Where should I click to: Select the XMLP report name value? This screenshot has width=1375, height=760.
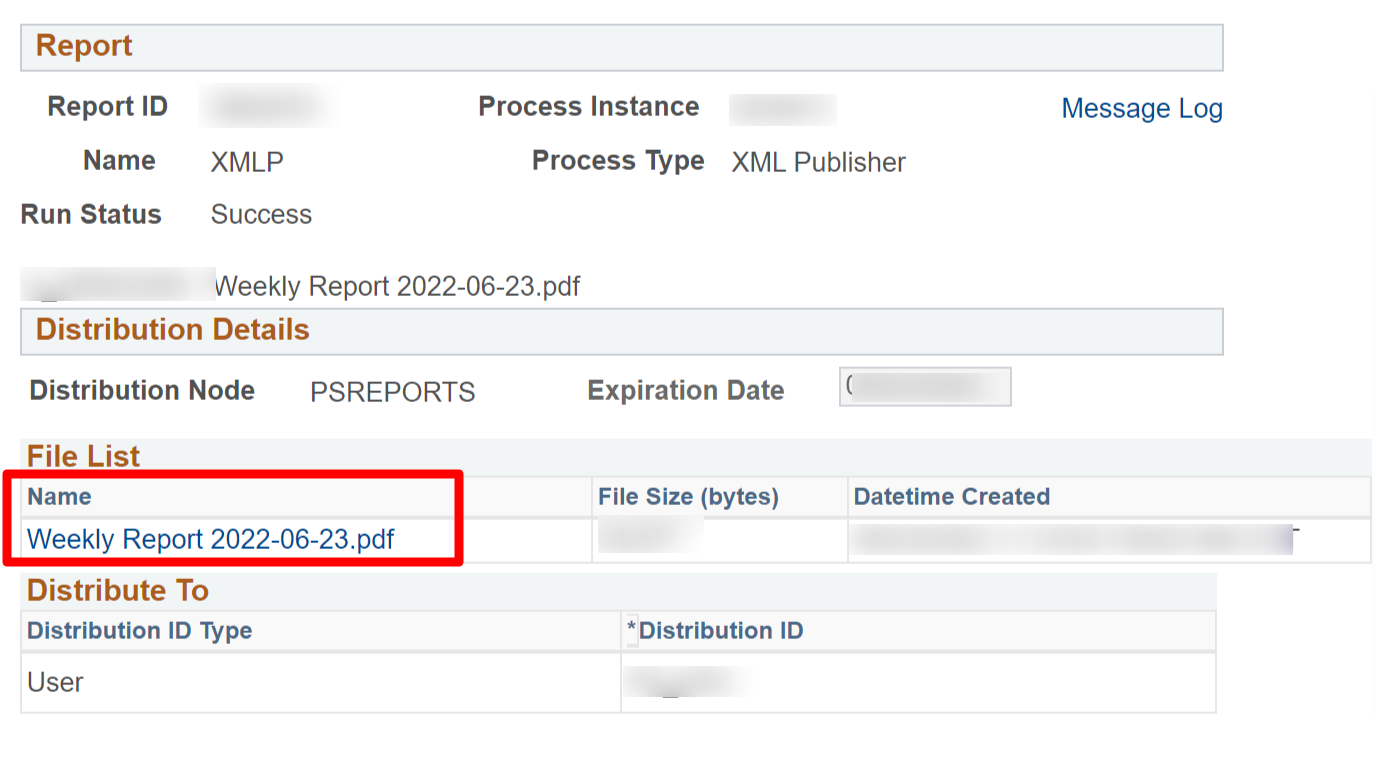pos(246,161)
